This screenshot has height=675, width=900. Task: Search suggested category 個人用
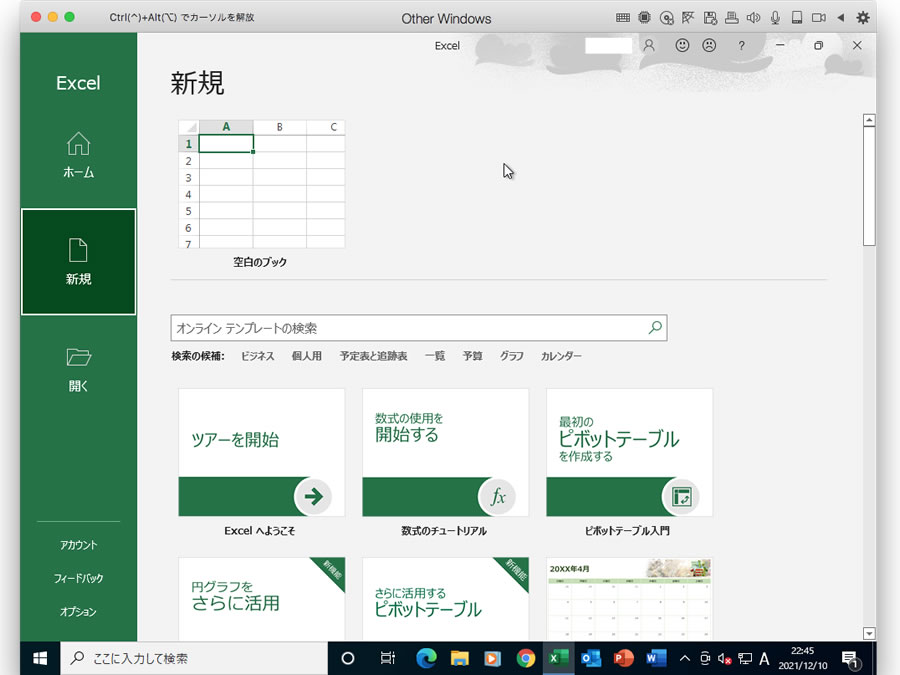[x=307, y=356]
